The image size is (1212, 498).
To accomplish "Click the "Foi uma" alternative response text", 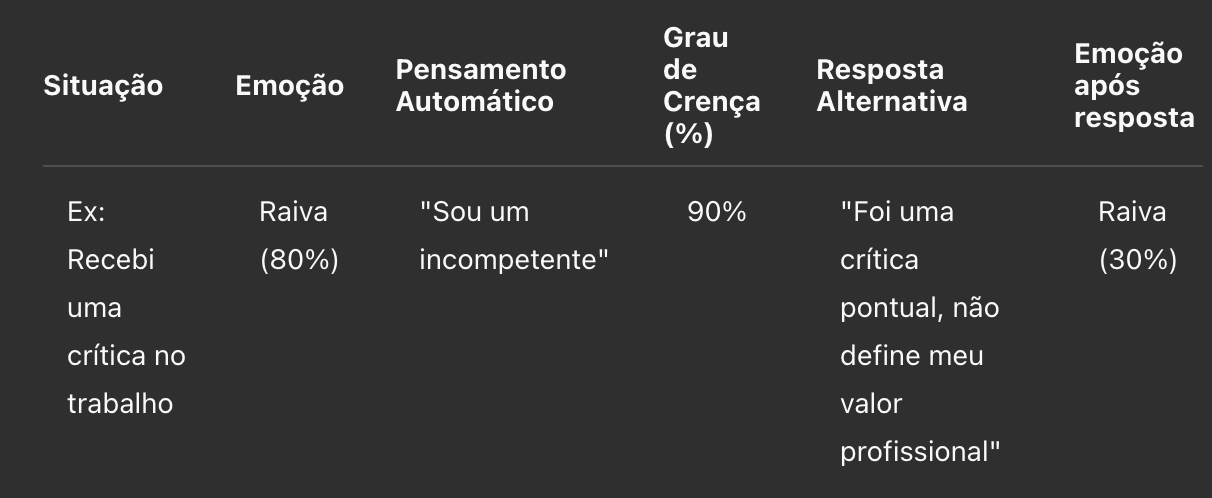I will [897, 213].
